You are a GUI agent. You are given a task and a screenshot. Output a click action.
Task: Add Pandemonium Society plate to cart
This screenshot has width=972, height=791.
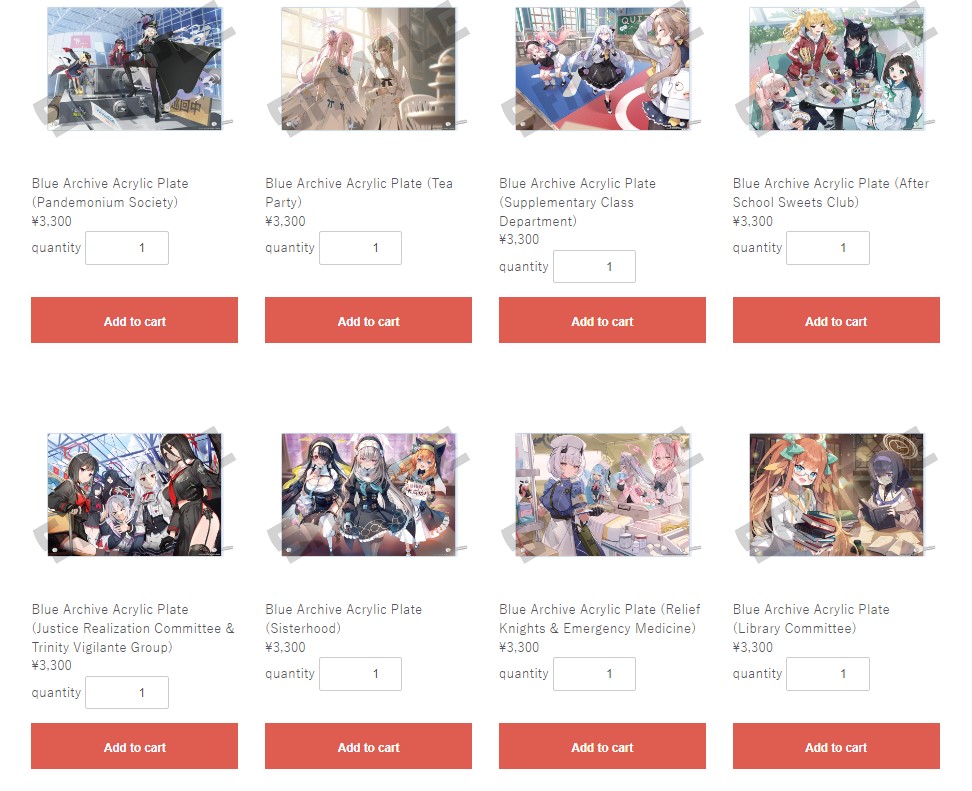(135, 320)
